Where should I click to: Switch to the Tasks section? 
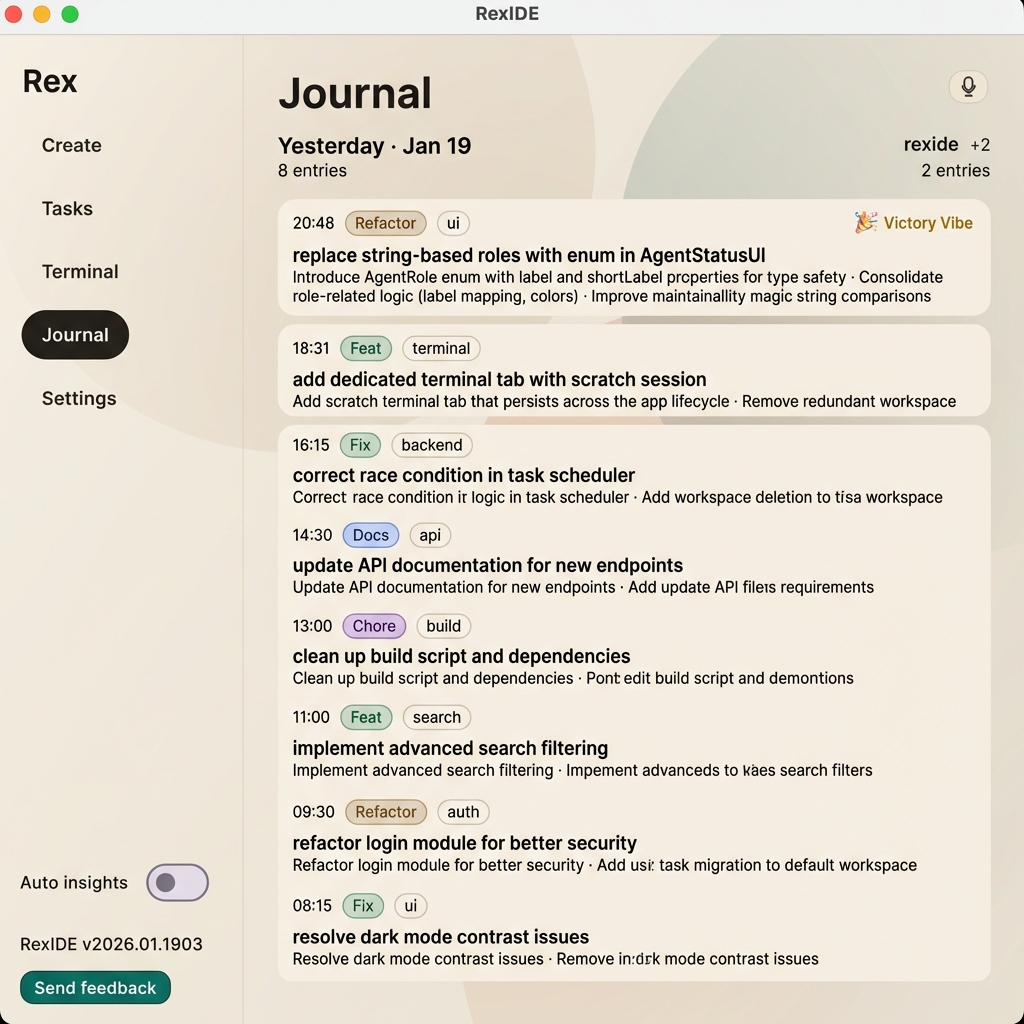pyautogui.click(x=67, y=208)
